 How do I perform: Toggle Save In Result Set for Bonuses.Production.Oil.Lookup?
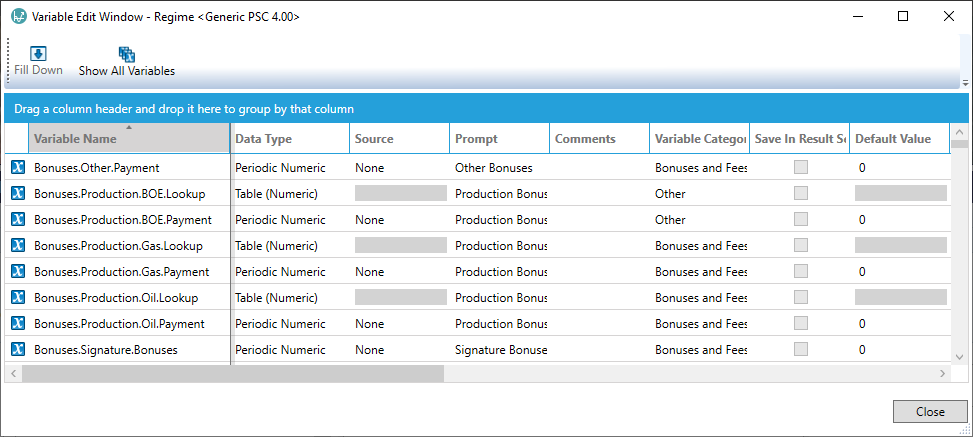pos(801,297)
